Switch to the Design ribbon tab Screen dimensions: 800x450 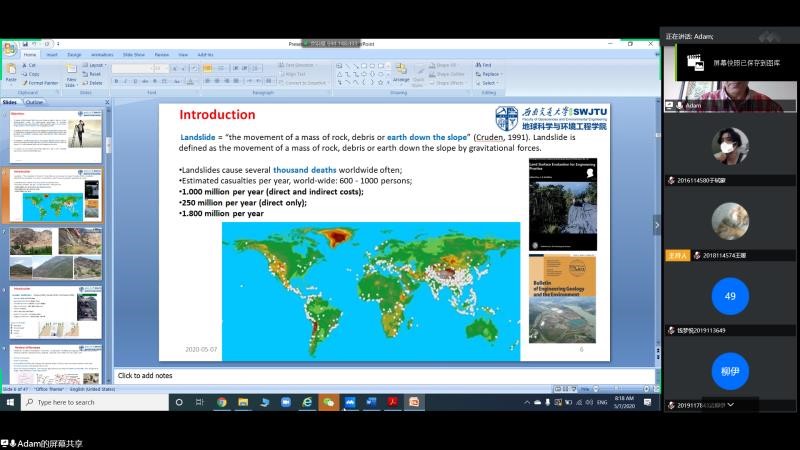(75, 55)
